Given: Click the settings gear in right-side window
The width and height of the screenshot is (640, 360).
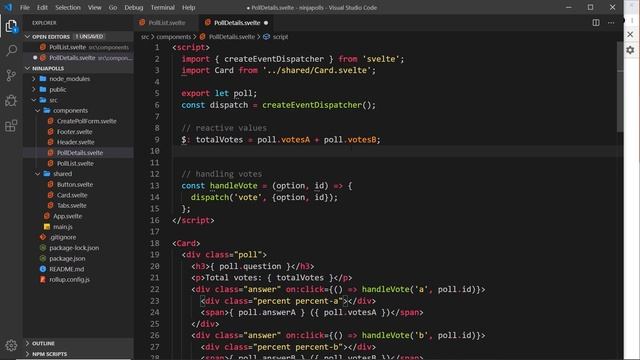Looking at the screenshot, I should (631, 50).
